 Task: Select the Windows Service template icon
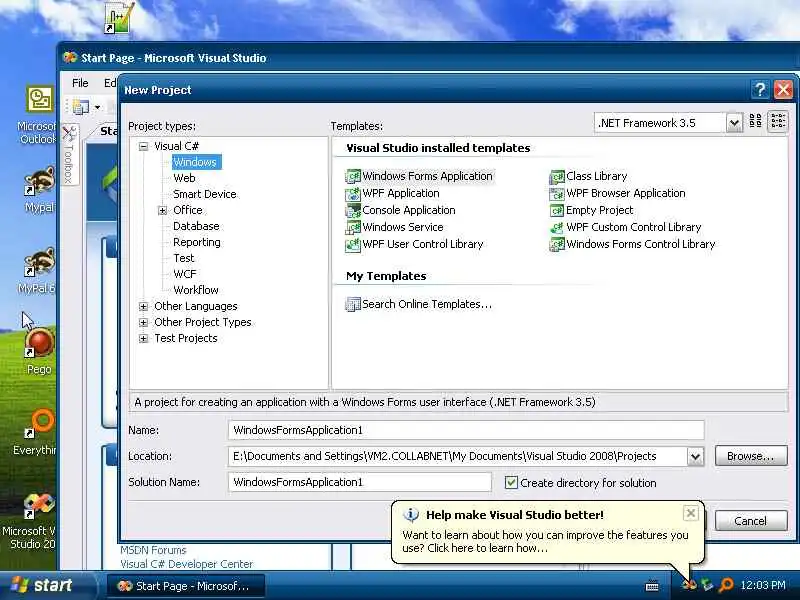click(x=353, y=228)
